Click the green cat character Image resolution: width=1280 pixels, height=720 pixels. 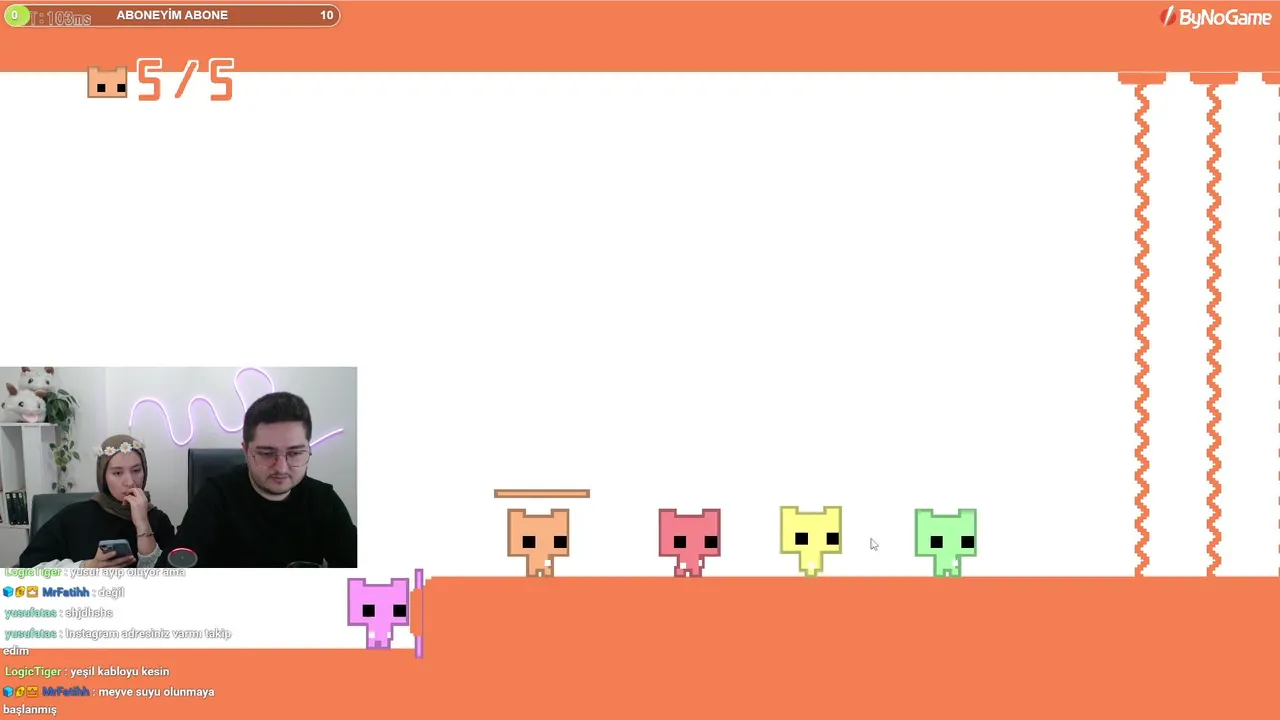[946, 542]
